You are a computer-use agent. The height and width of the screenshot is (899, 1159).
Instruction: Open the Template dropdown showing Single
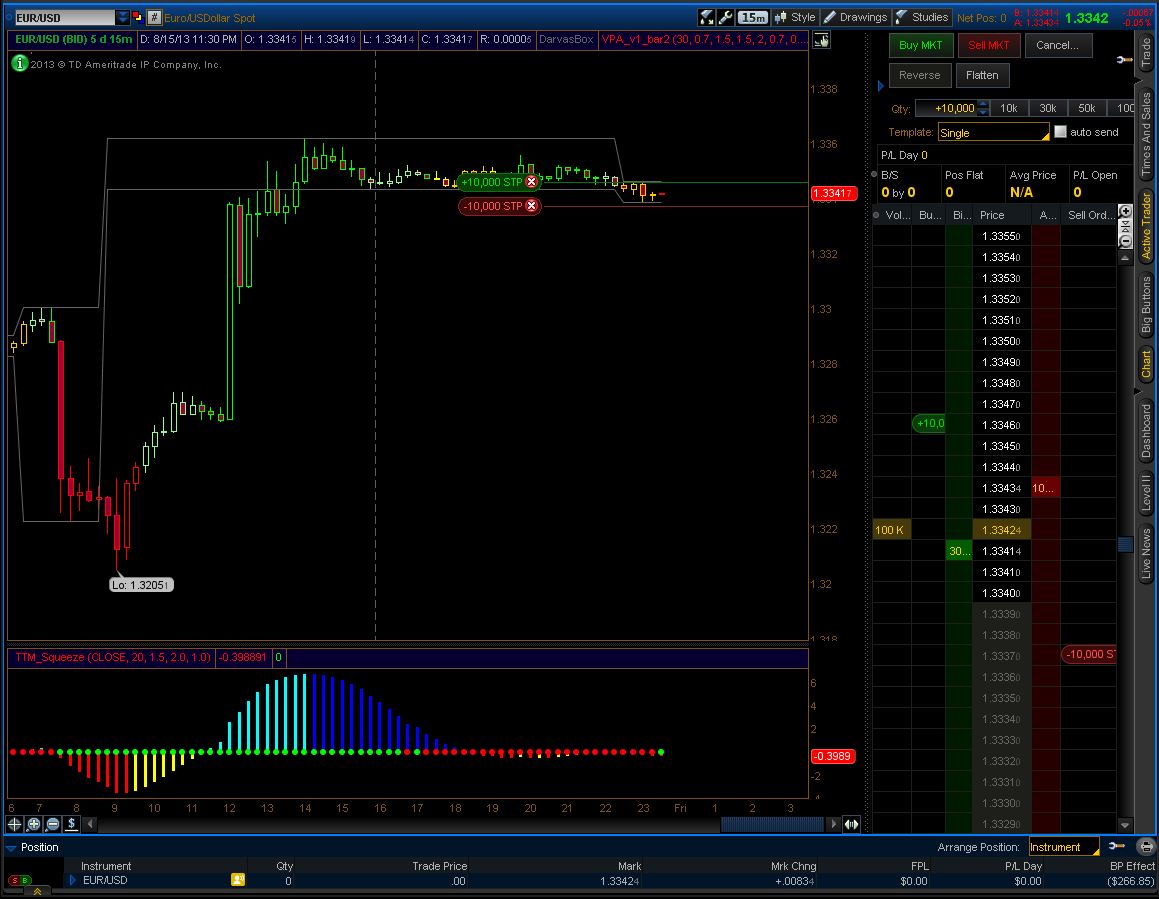pyautogui.click(x=994, y=133)
